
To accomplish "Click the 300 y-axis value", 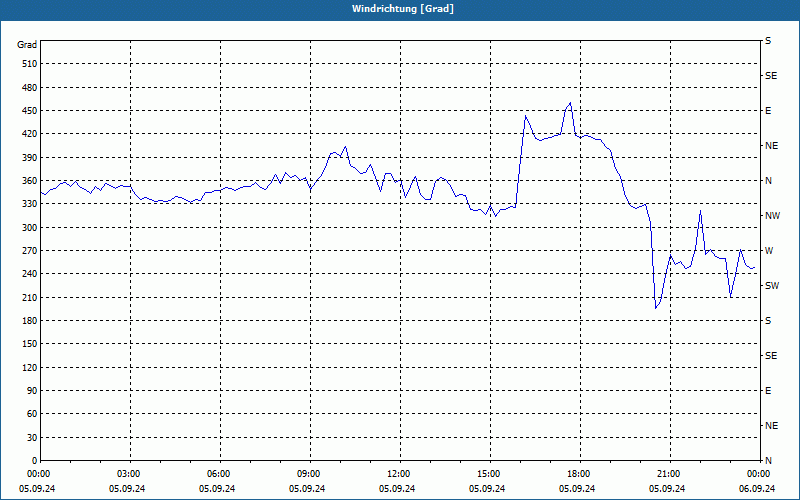I will (30, 228).
